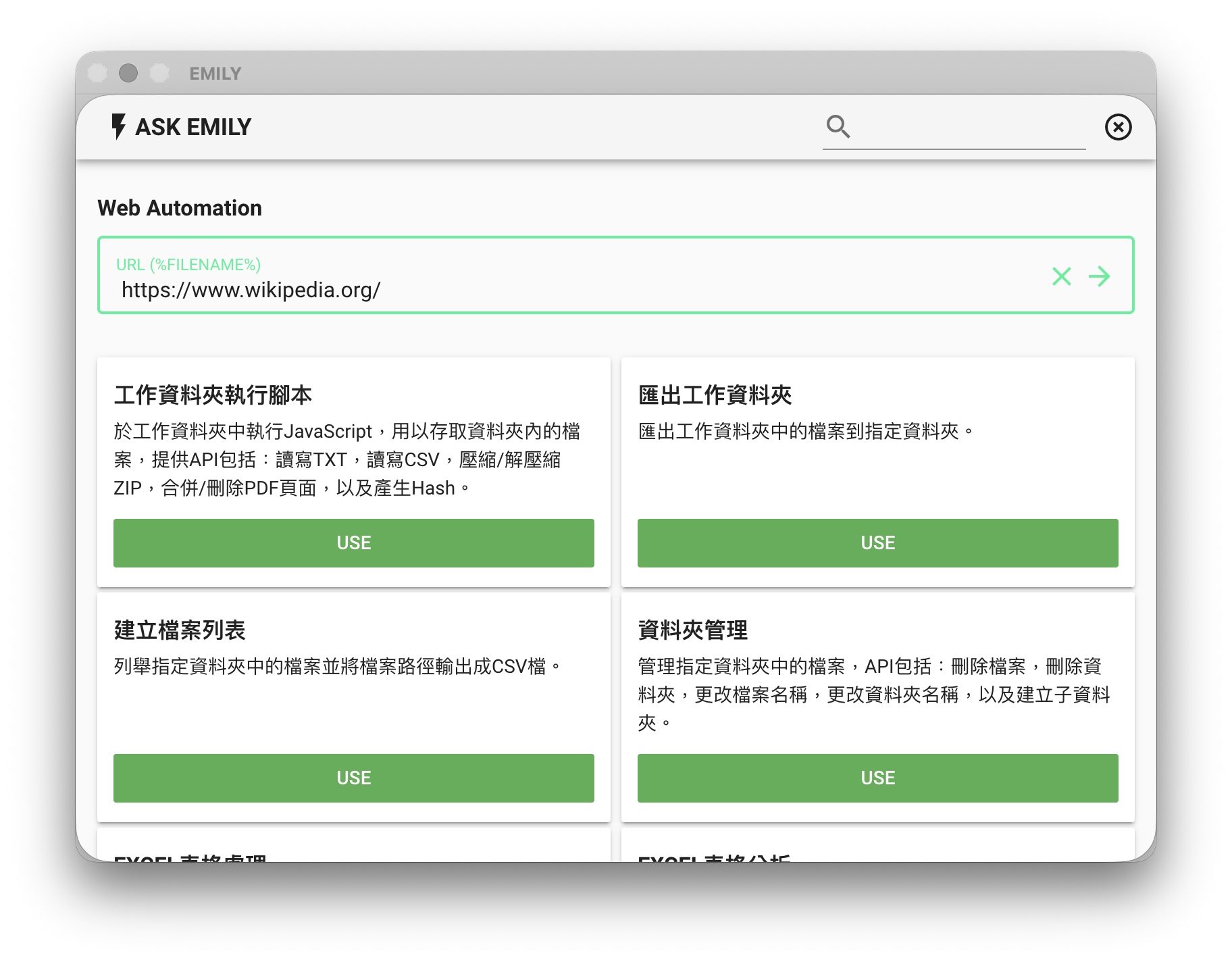1232x962 pixels.
Task: Click the window zoom button in title bar
Action: tap(159, 73)
